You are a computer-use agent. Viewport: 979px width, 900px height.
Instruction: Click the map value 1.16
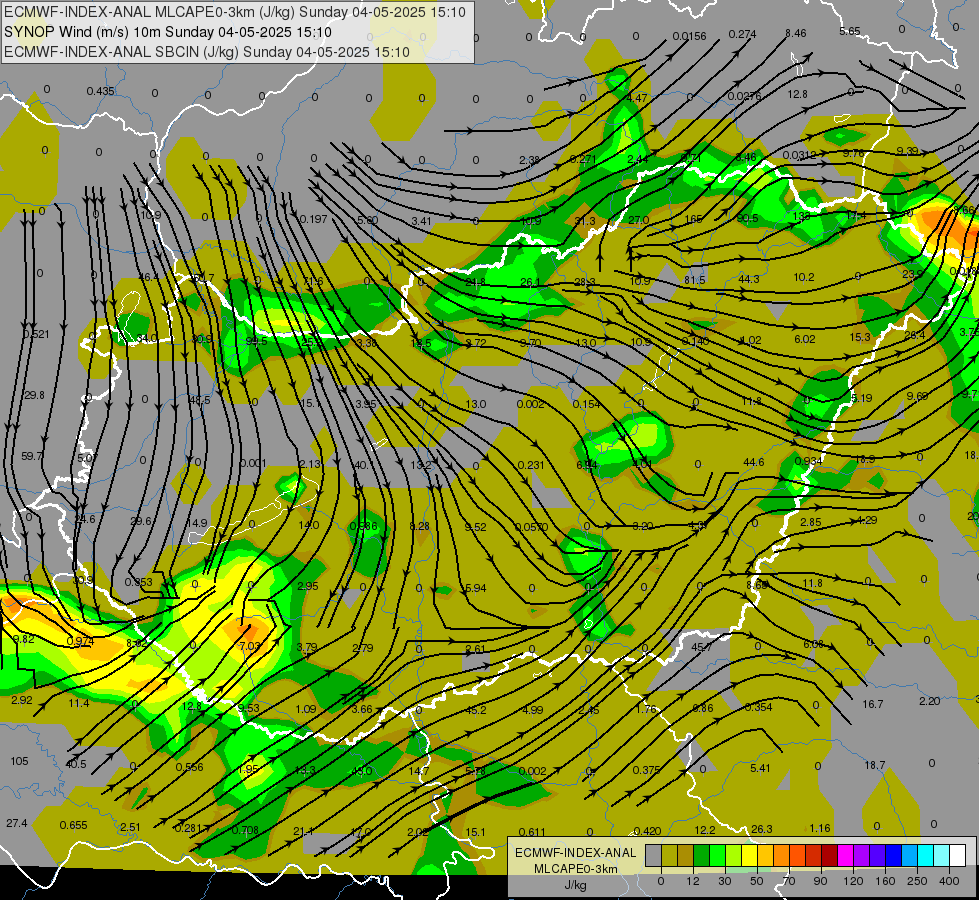[820, 828]
